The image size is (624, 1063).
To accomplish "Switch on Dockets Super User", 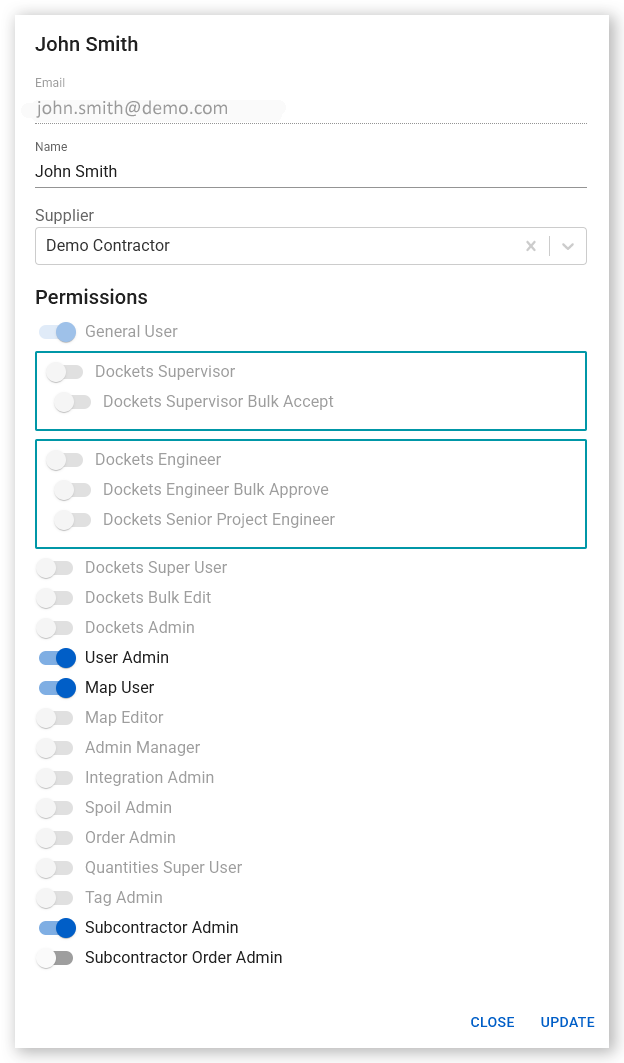I will tap(54, 567).
